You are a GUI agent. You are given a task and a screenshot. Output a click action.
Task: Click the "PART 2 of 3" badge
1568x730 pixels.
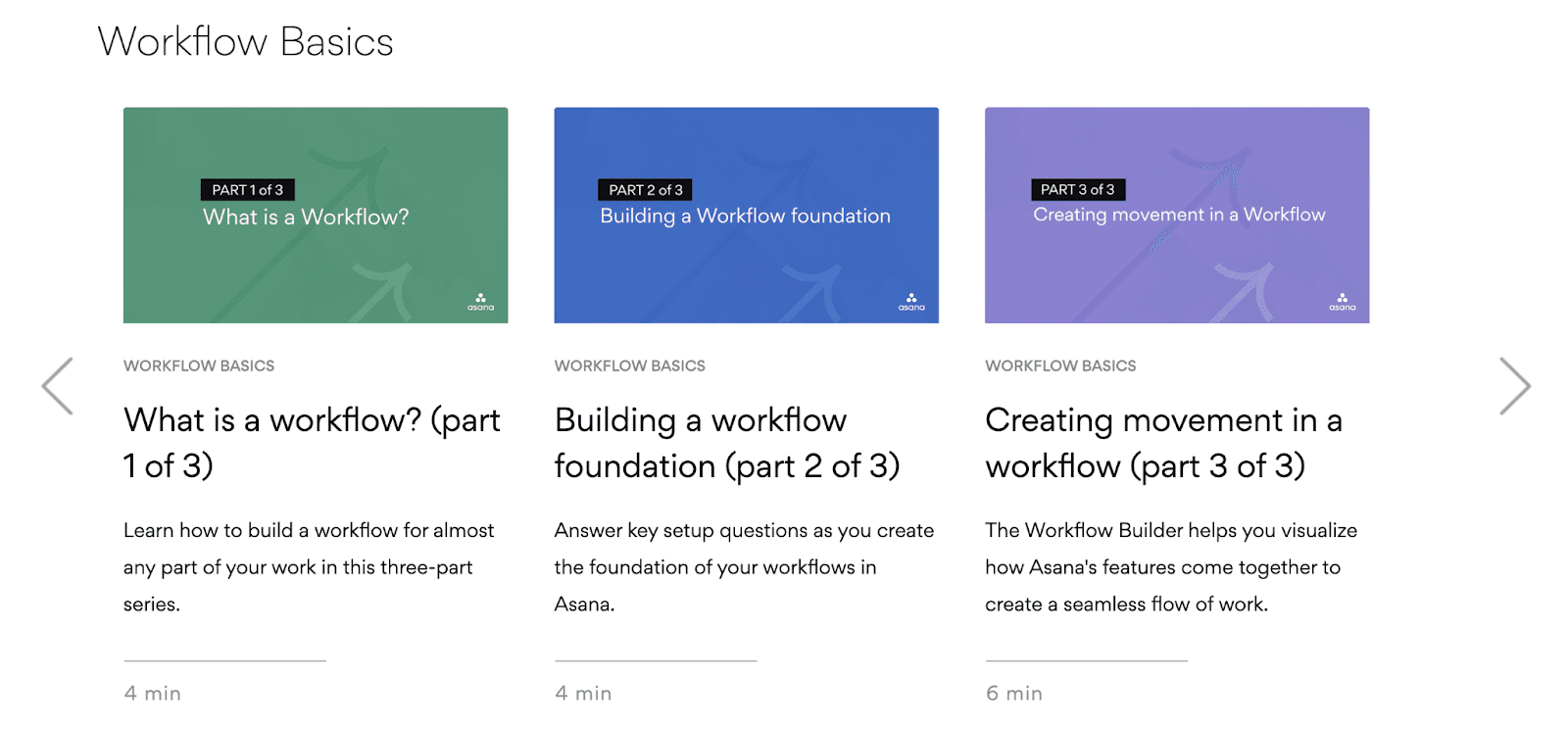click(645, 190)
